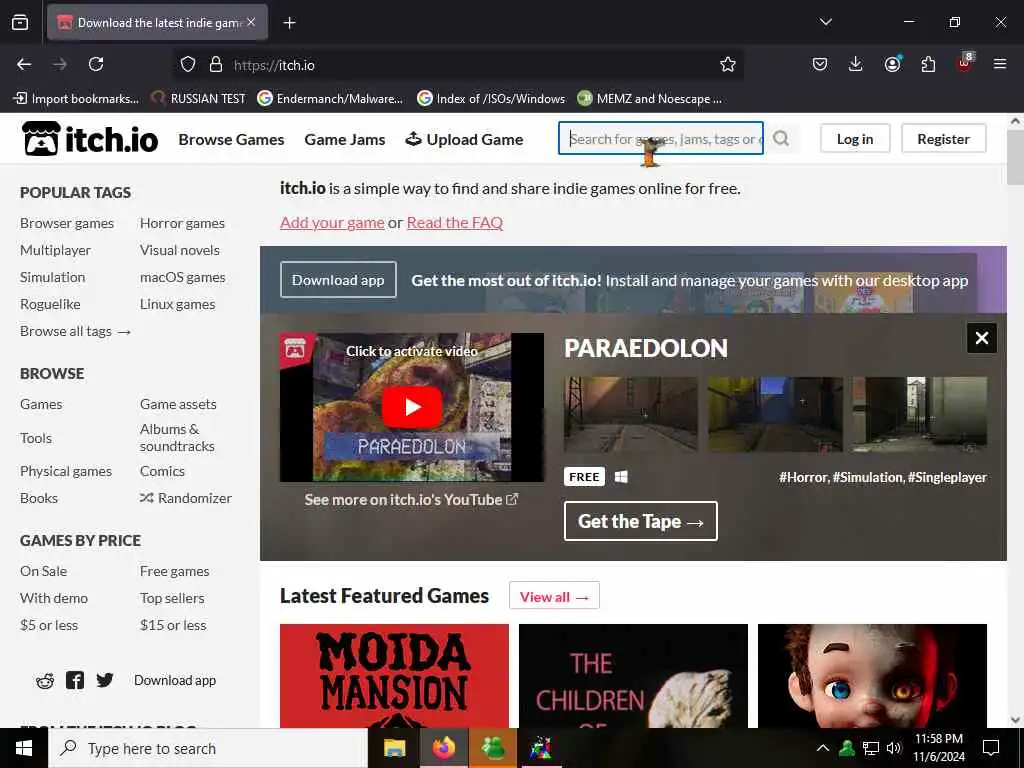
Task: Open the Twitter social icon
Action: coord(104,680)
